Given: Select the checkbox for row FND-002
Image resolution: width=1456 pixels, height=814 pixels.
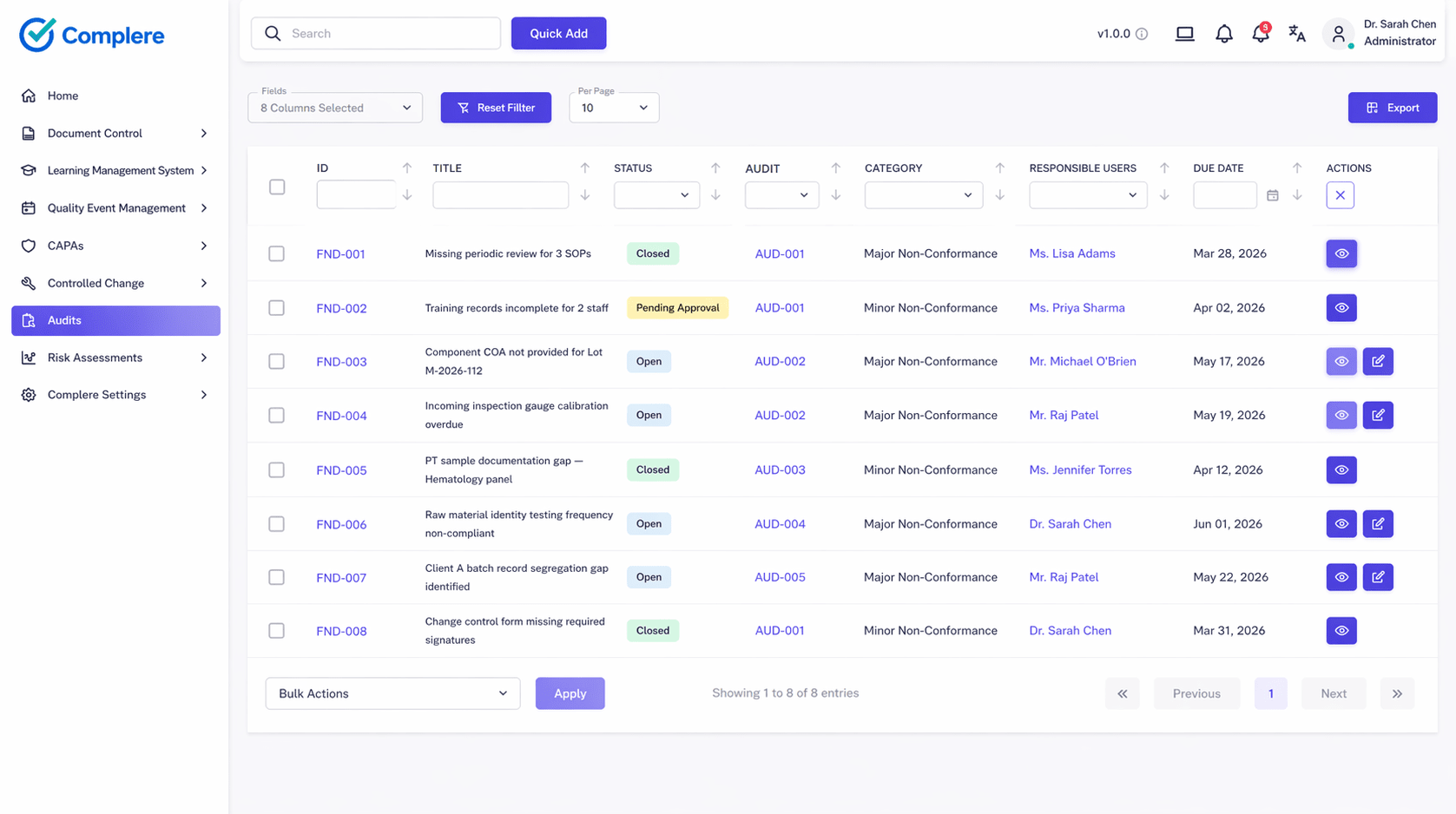Looking at the screenshot, I should coord(277,307).
